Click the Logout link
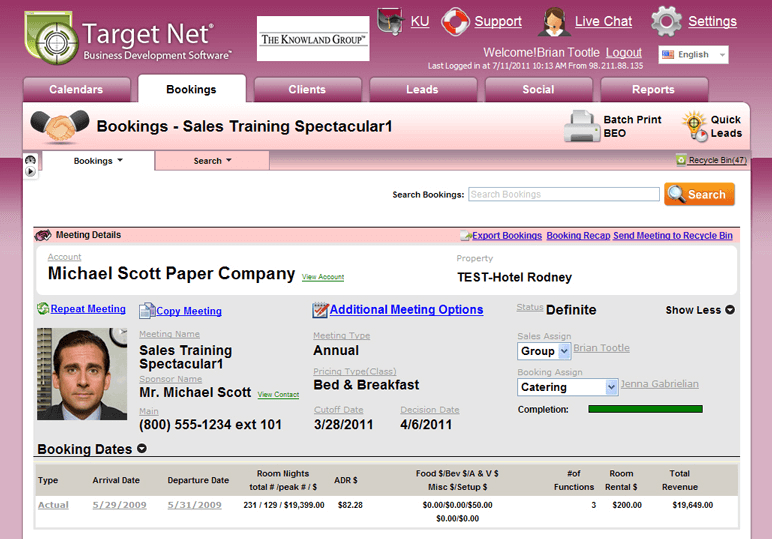This screenshot has height=539, width=772. click(x=623, y=52)
